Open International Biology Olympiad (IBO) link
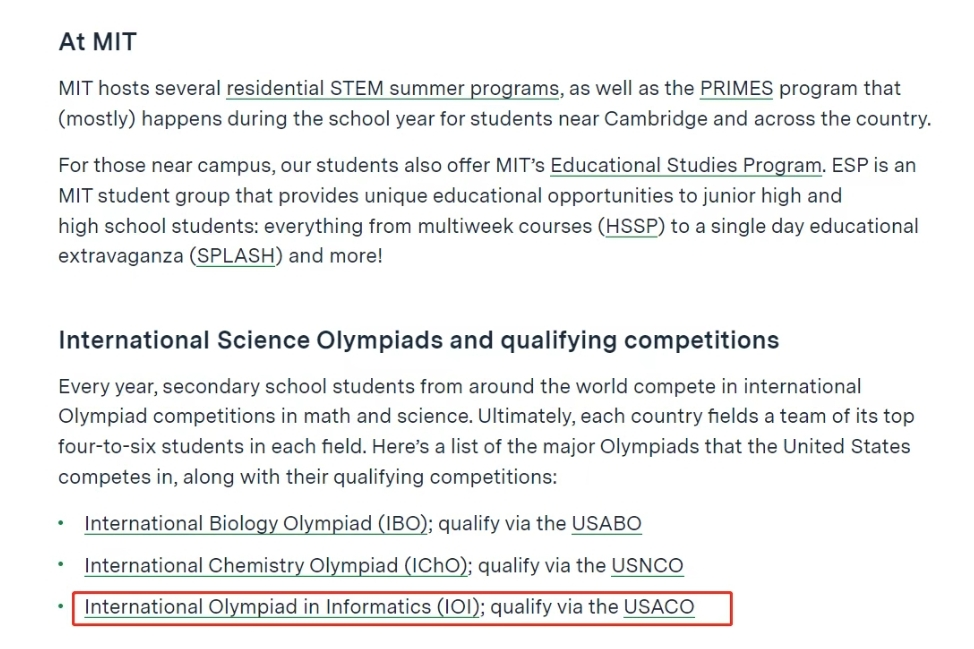The image size is (974, 649). pos(256,524)
